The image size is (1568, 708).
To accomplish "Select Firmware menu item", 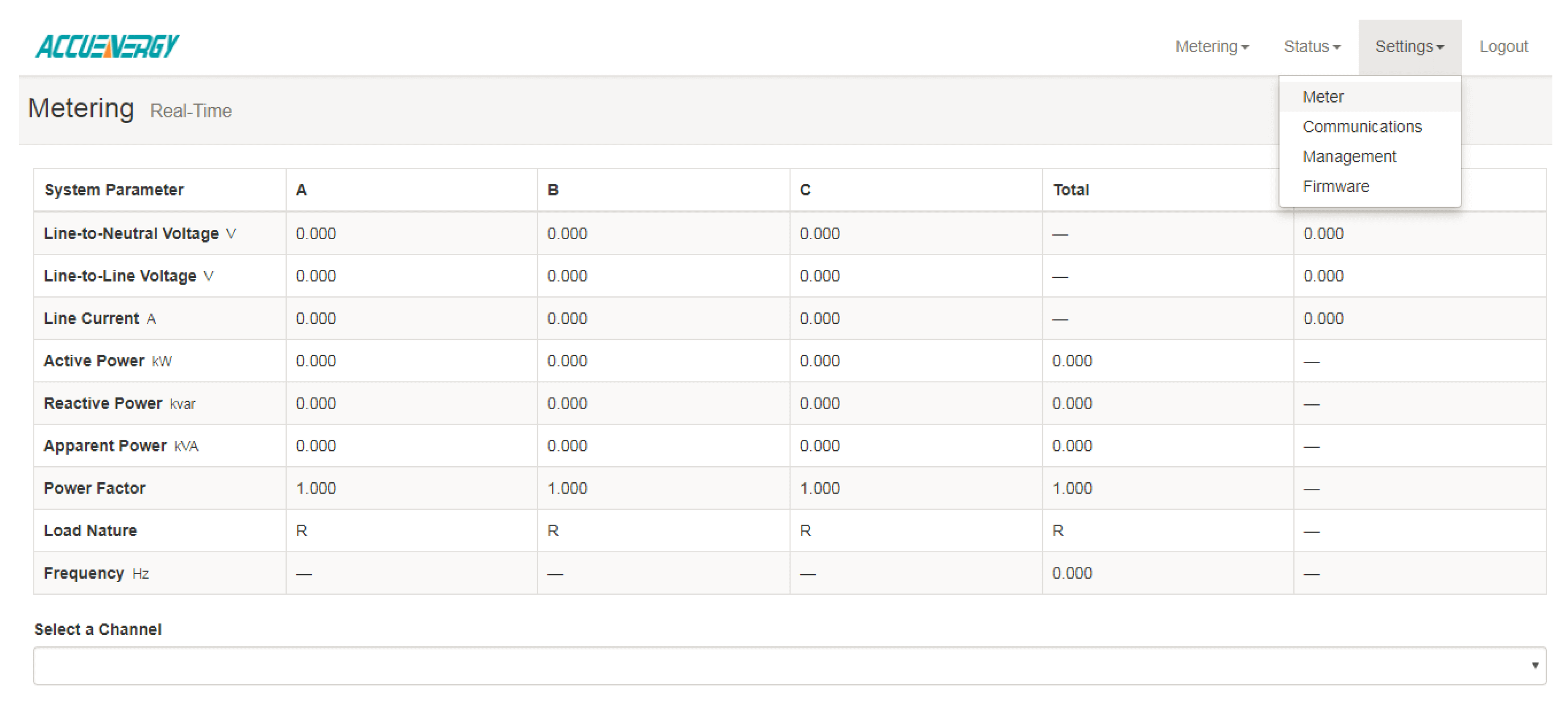I will click(1336, 186).
